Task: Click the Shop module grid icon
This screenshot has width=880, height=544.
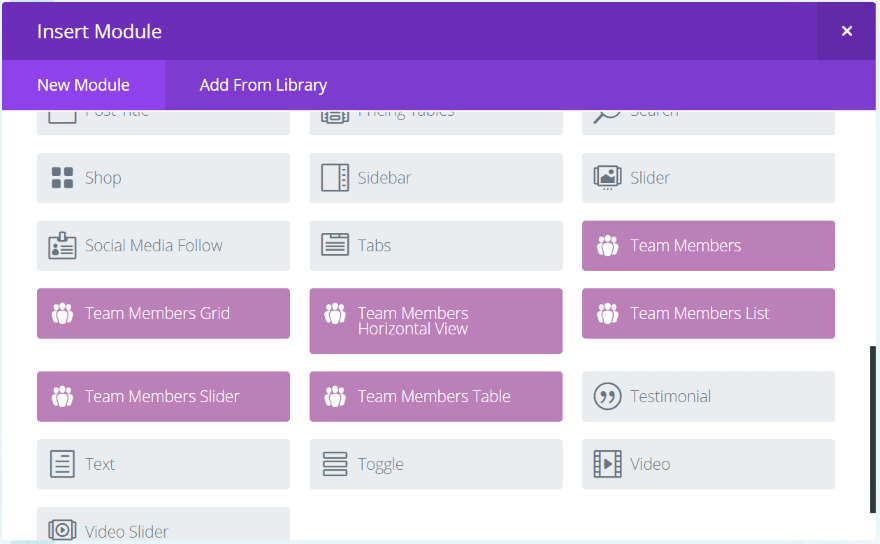Action: [x=62, y=178]
